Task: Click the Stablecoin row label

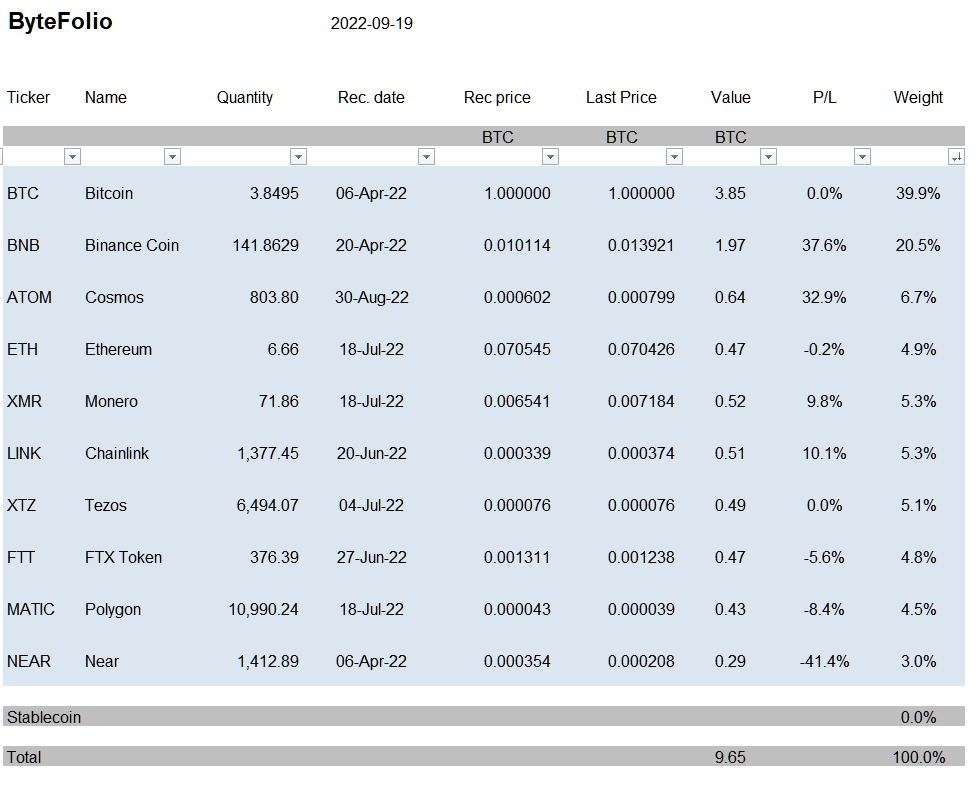Action: point(44,717)
